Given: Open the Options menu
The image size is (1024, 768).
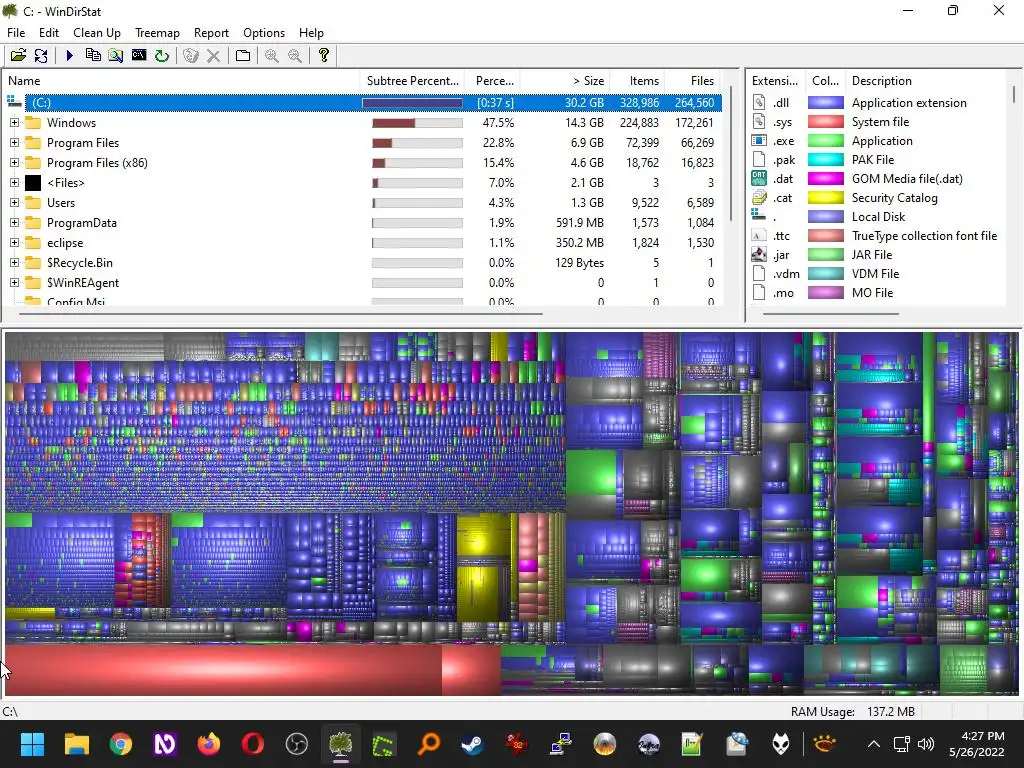Looking at the screenshot, I should tap(264, 33).
